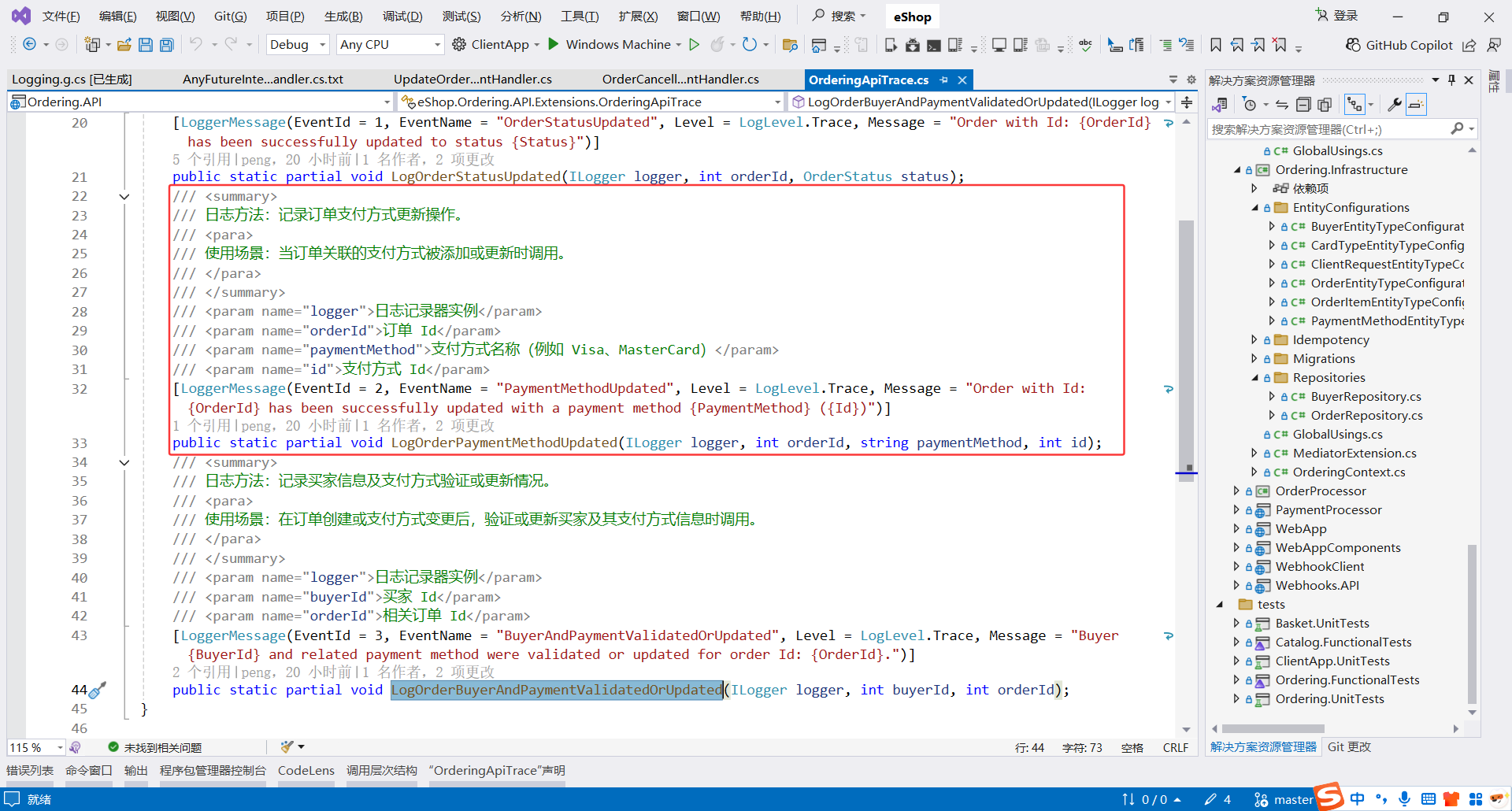Screen dimensions: 1512x811
Task: Open the Ordering.API project scope dropdown
Action: (x=200, y=102)
